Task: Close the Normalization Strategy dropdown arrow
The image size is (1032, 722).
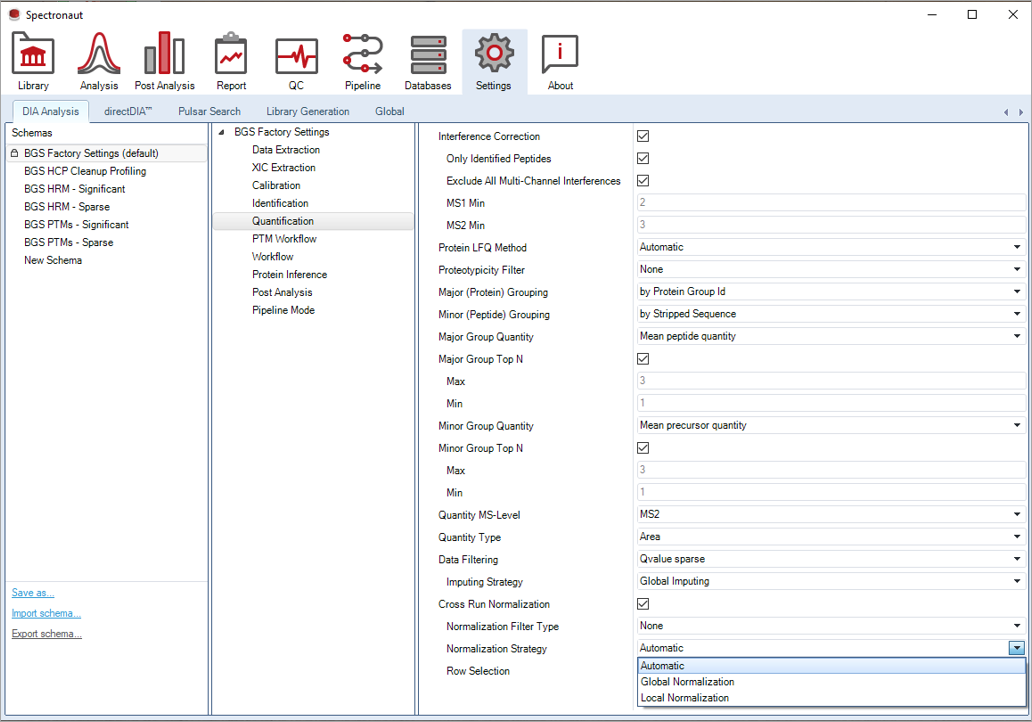Action: 1017,648
